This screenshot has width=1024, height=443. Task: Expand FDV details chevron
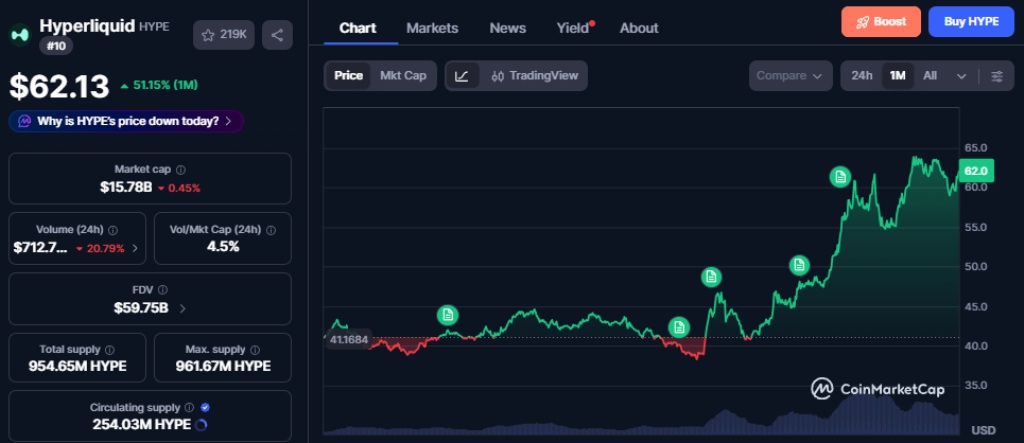click(x=182, y=308)
